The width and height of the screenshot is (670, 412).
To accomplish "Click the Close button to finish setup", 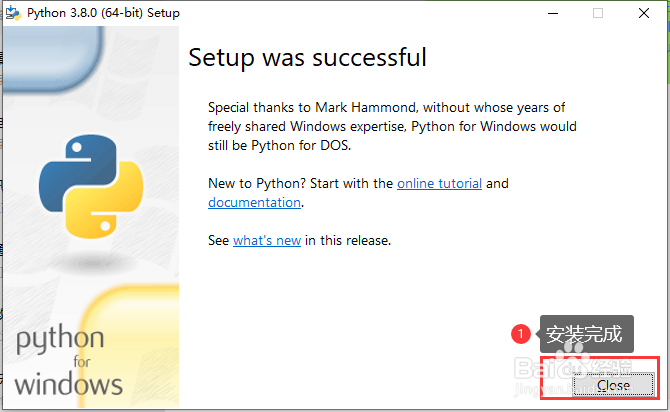I will (613, 385).
